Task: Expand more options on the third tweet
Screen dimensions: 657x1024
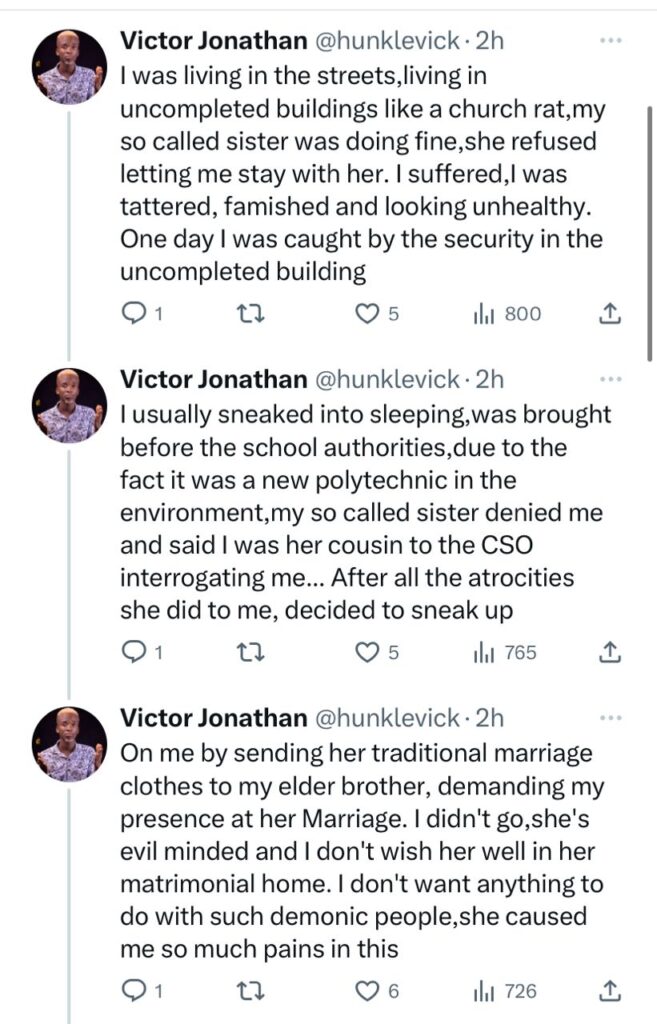Action: [x=610, y=719]
